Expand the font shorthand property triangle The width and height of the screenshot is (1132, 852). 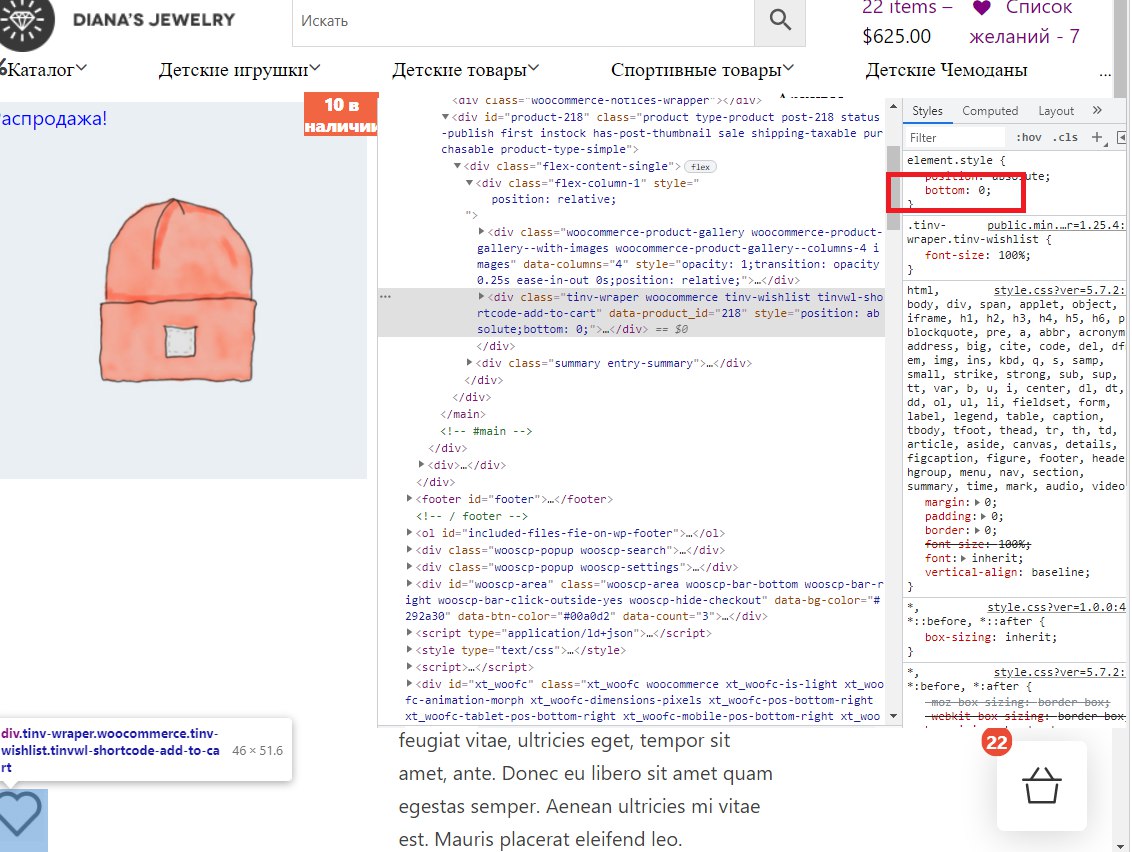click(963, 558)
